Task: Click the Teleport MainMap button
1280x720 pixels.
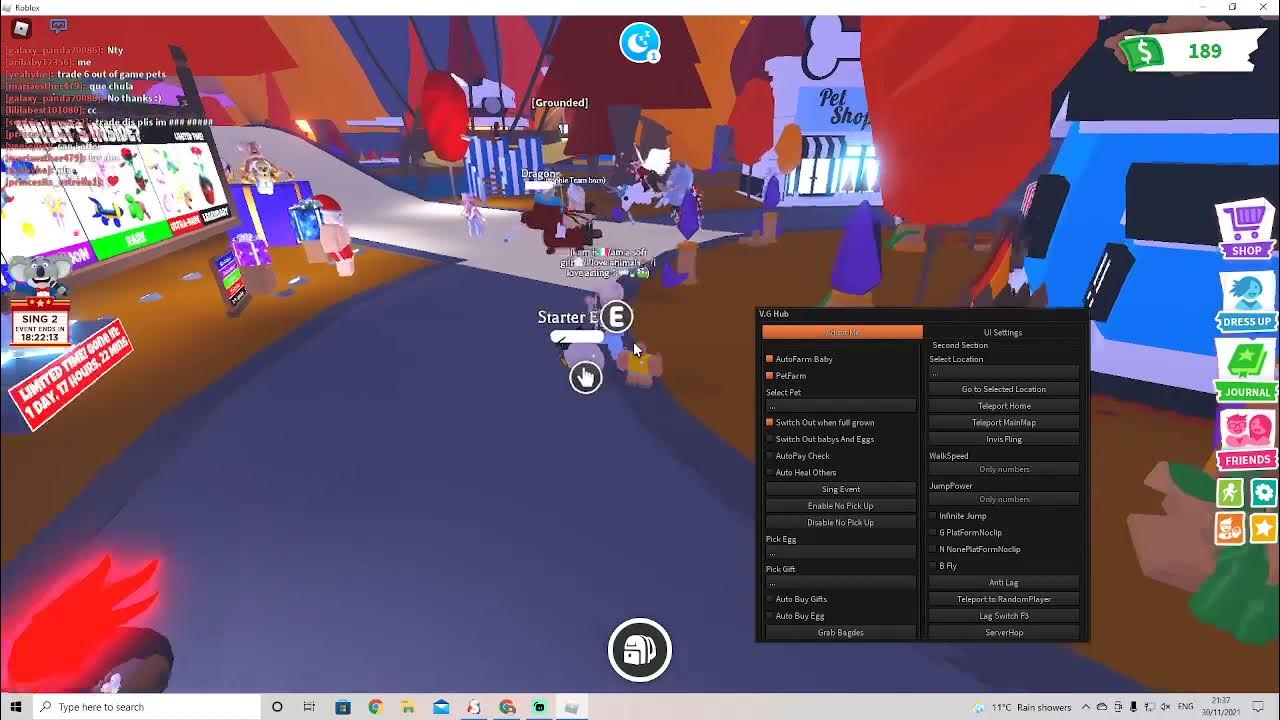Action: [1004, 422]
